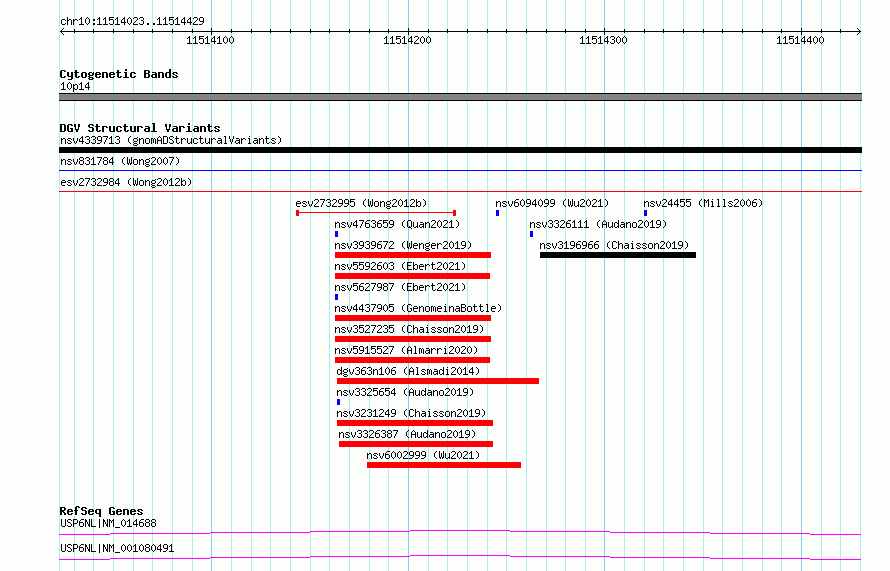Open nsv3325654 (Audano2019) label
Viewport: 890px width, 571px height.
click(x=405, y=392)
